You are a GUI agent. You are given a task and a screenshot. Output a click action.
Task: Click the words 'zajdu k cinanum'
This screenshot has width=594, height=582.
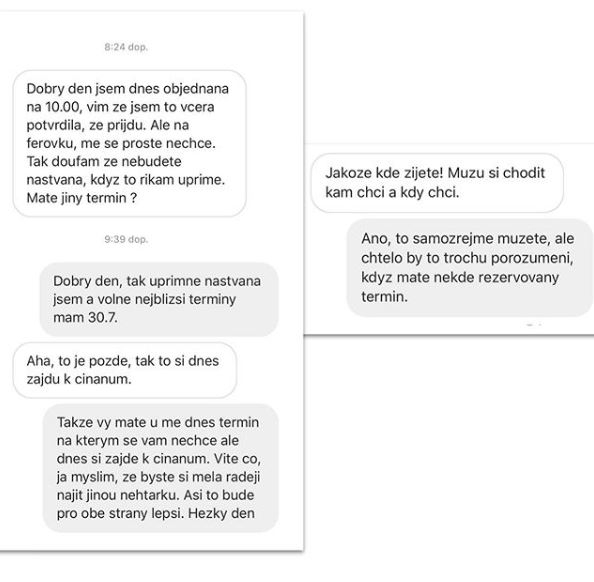tap(79, 379)
